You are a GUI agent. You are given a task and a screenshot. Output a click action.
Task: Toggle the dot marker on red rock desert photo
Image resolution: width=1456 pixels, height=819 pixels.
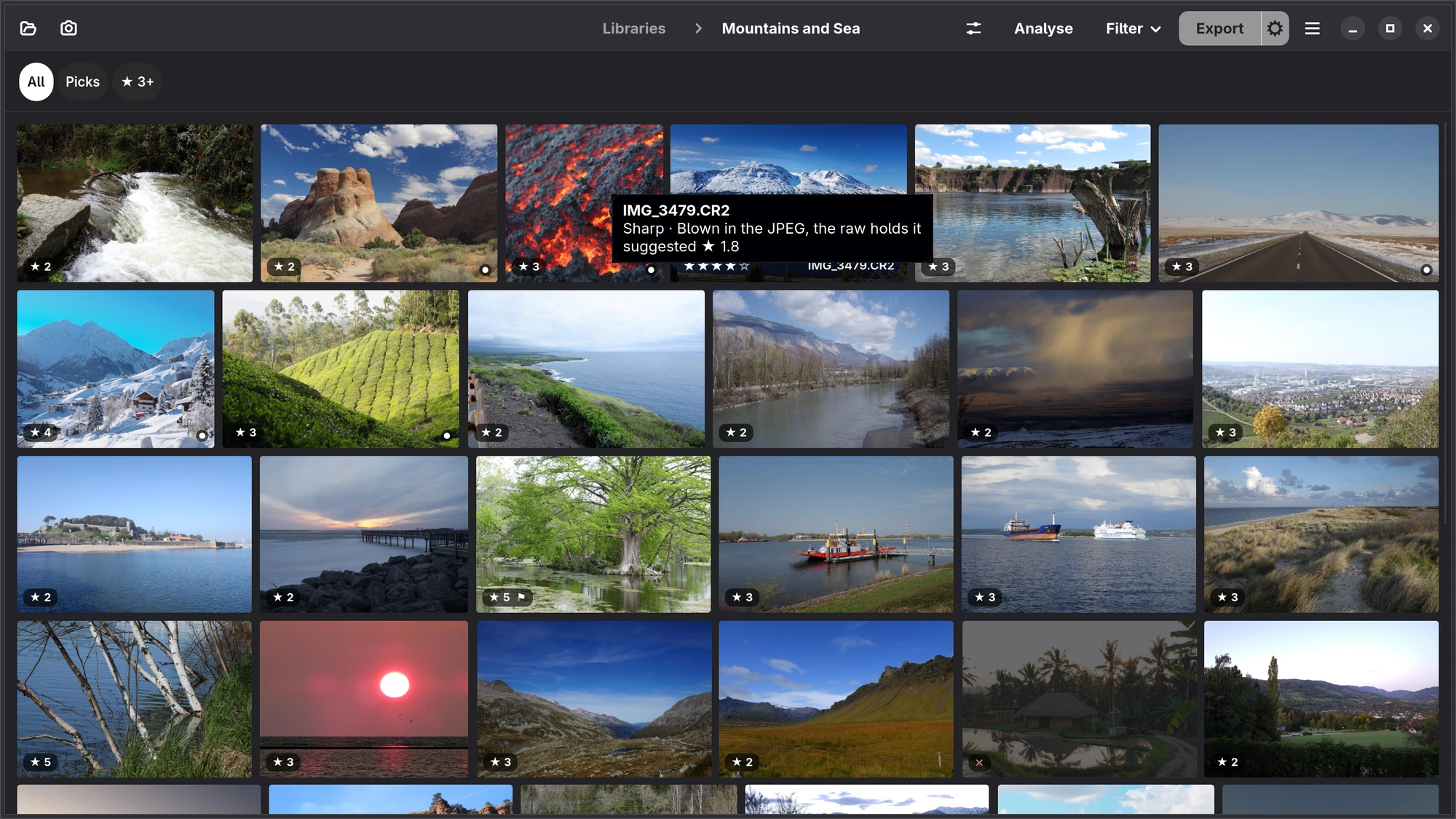coord(485,269)
